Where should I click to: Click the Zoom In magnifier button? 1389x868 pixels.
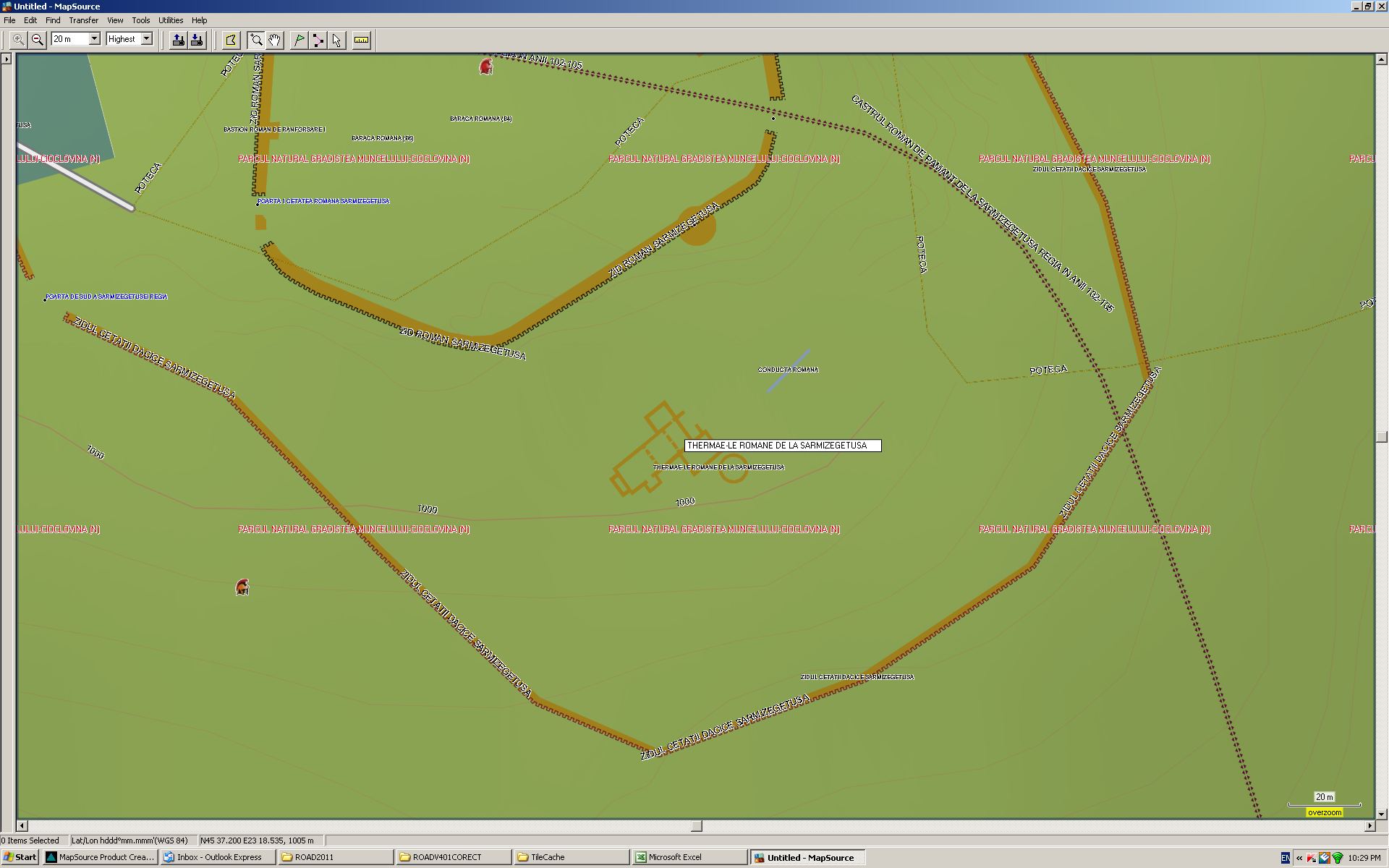click(18, 40)
